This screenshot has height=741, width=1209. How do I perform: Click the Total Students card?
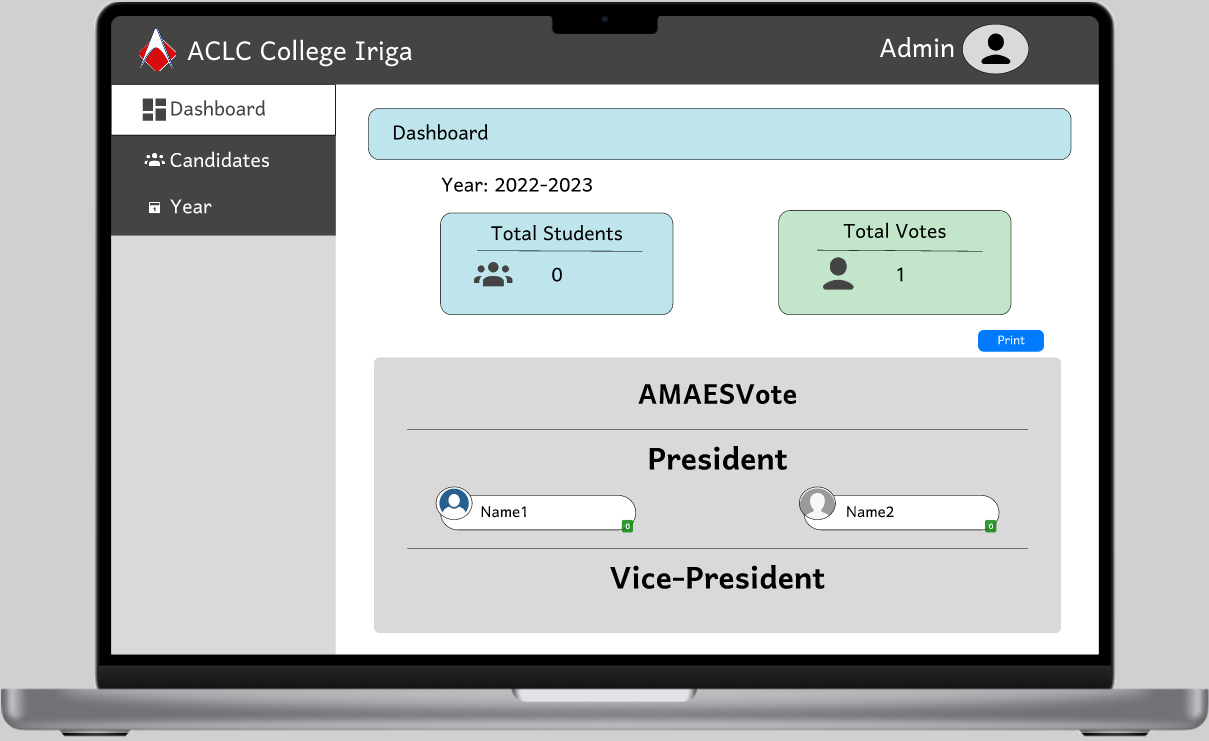click(556, 263)
